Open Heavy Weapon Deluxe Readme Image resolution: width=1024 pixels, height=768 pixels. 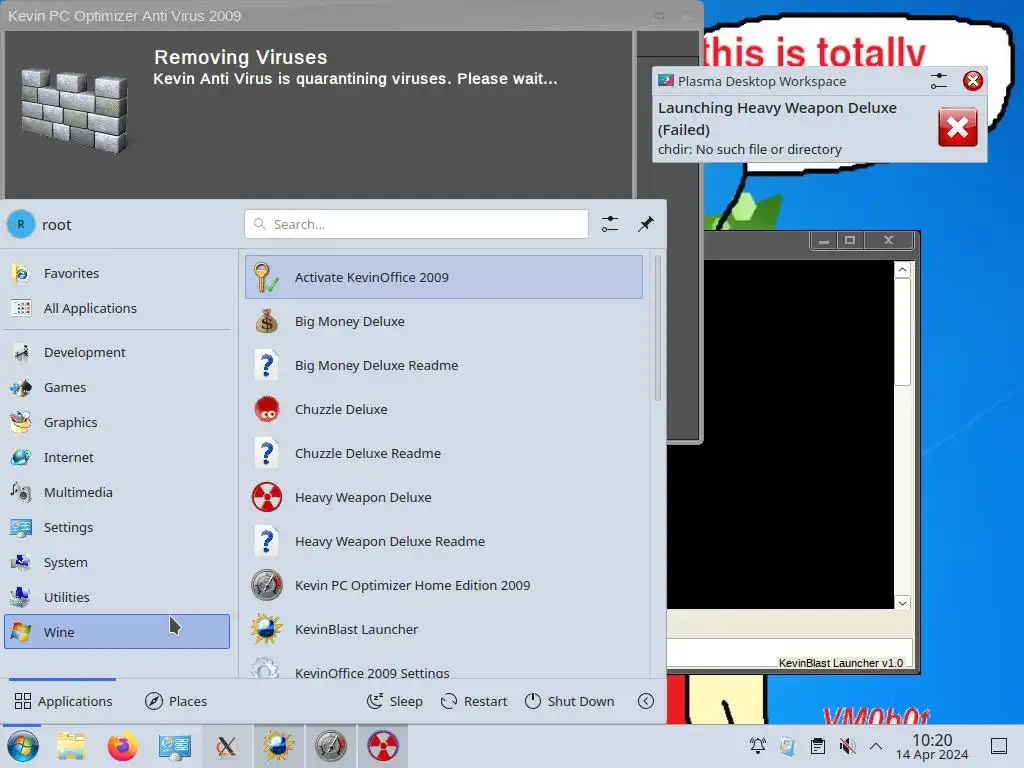[443, 541]
